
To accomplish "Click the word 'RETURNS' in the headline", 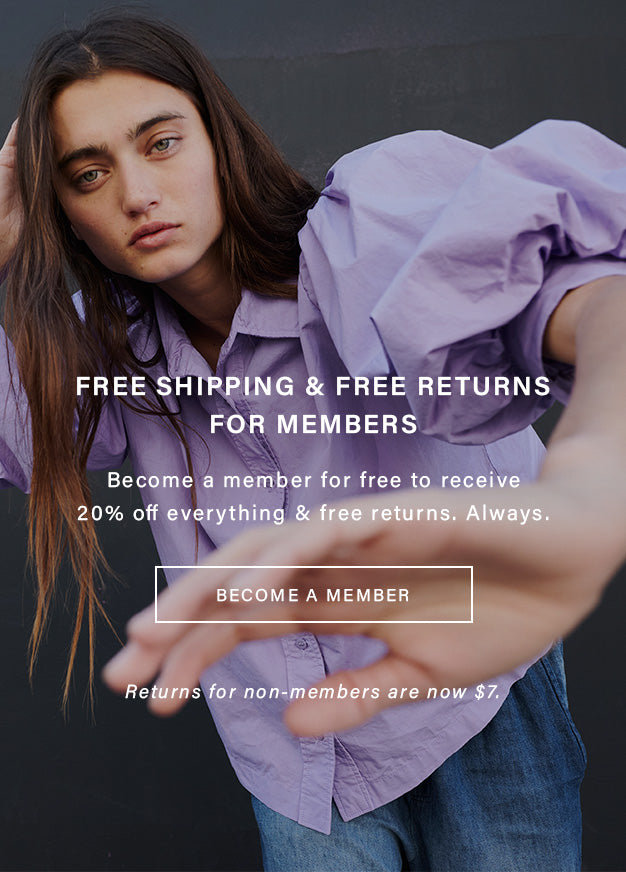I will point(484,386).
